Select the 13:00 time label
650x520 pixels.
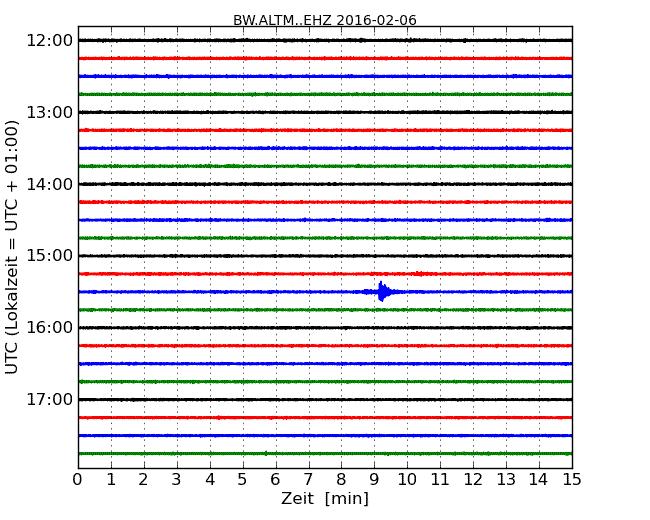pos(49,112)
